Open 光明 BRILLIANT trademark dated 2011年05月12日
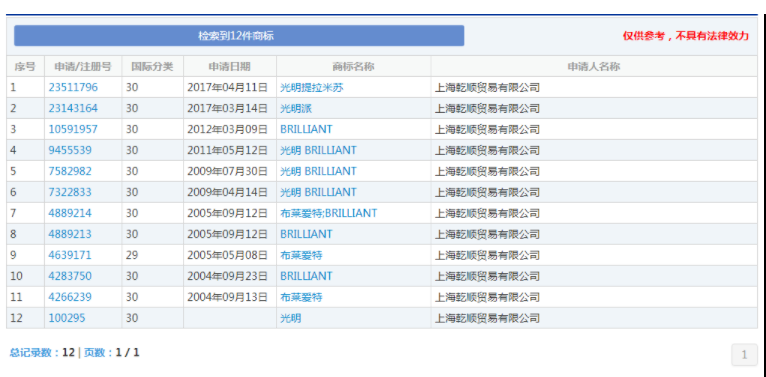Viewport: 766px width, 377px height. coord(318,150)
